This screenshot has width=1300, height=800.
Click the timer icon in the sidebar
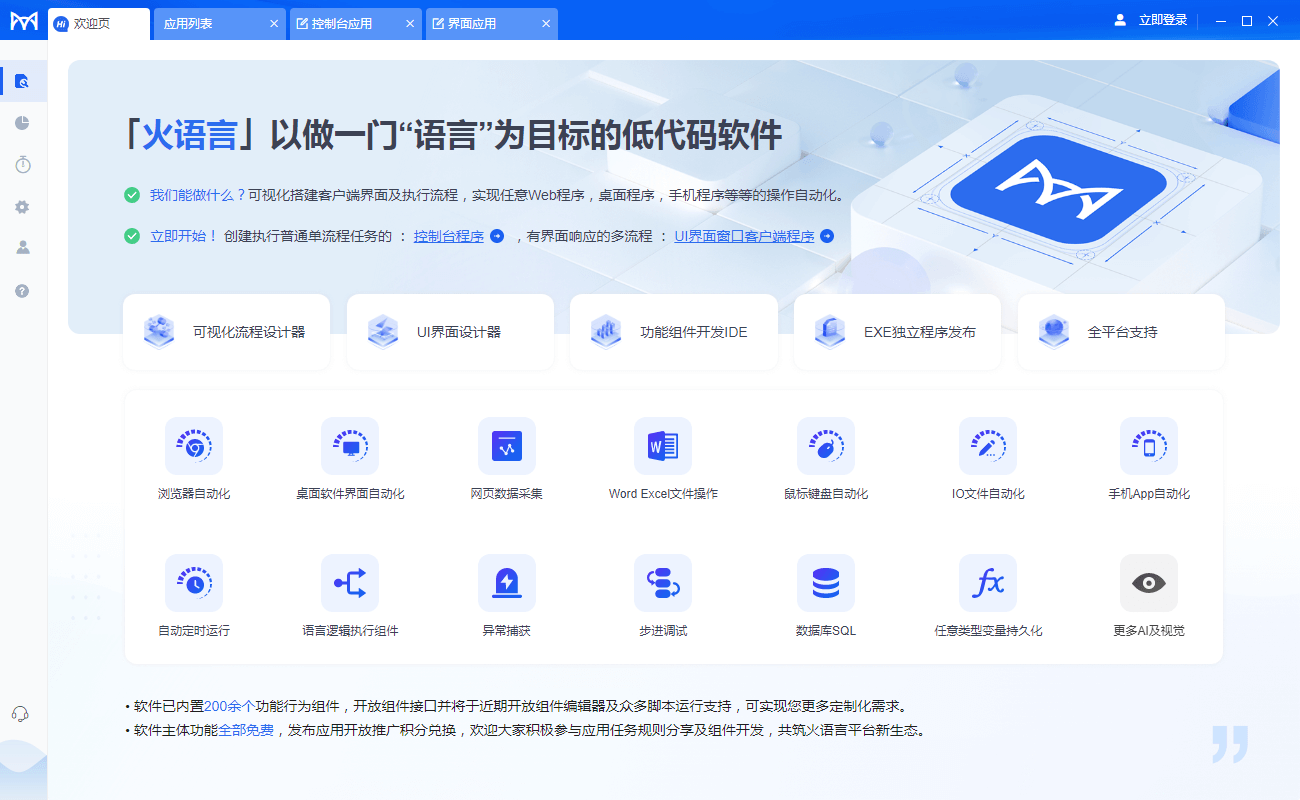click(22, 165)
